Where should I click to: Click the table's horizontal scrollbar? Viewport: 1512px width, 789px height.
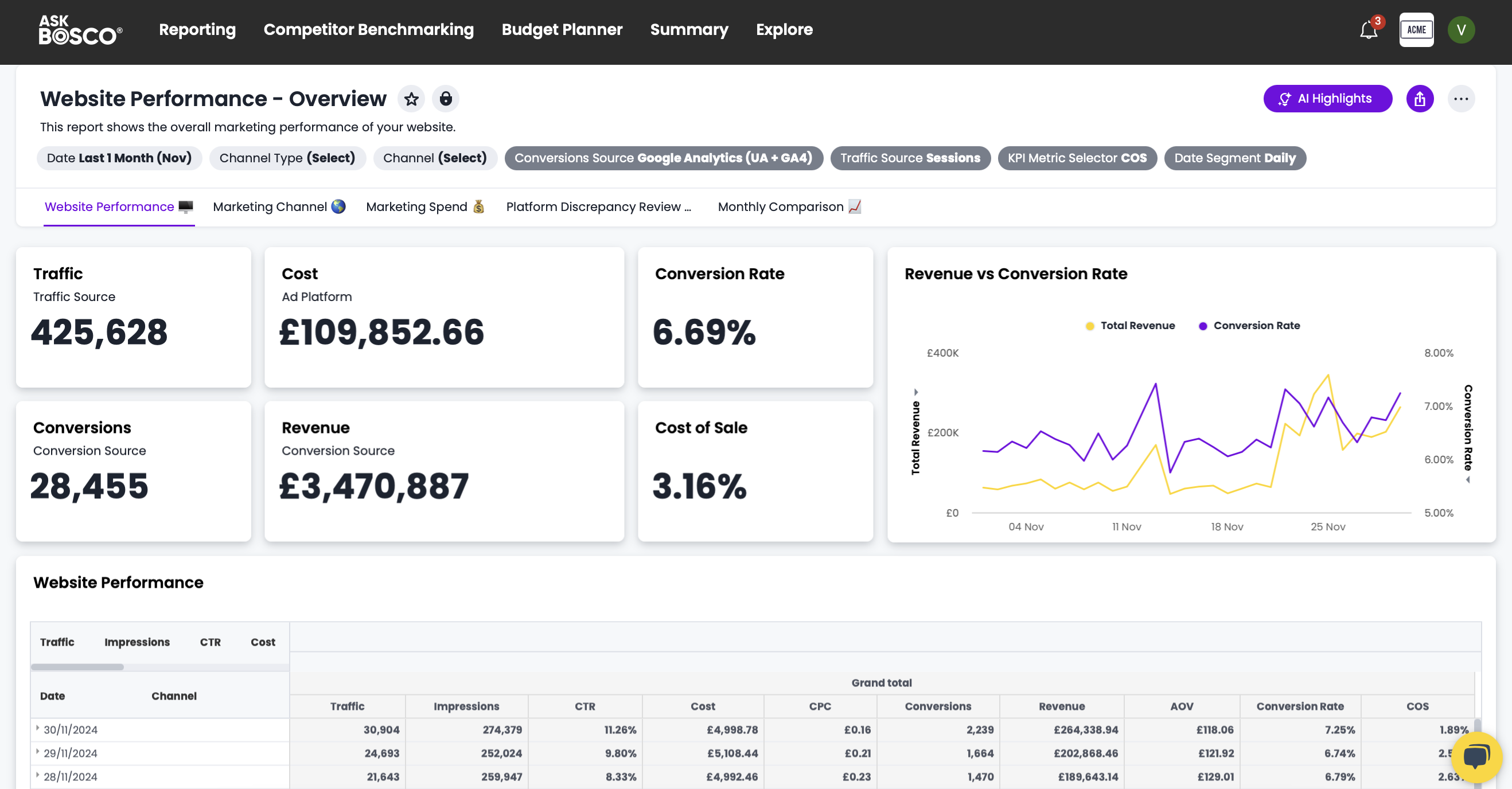click(77, 667)
